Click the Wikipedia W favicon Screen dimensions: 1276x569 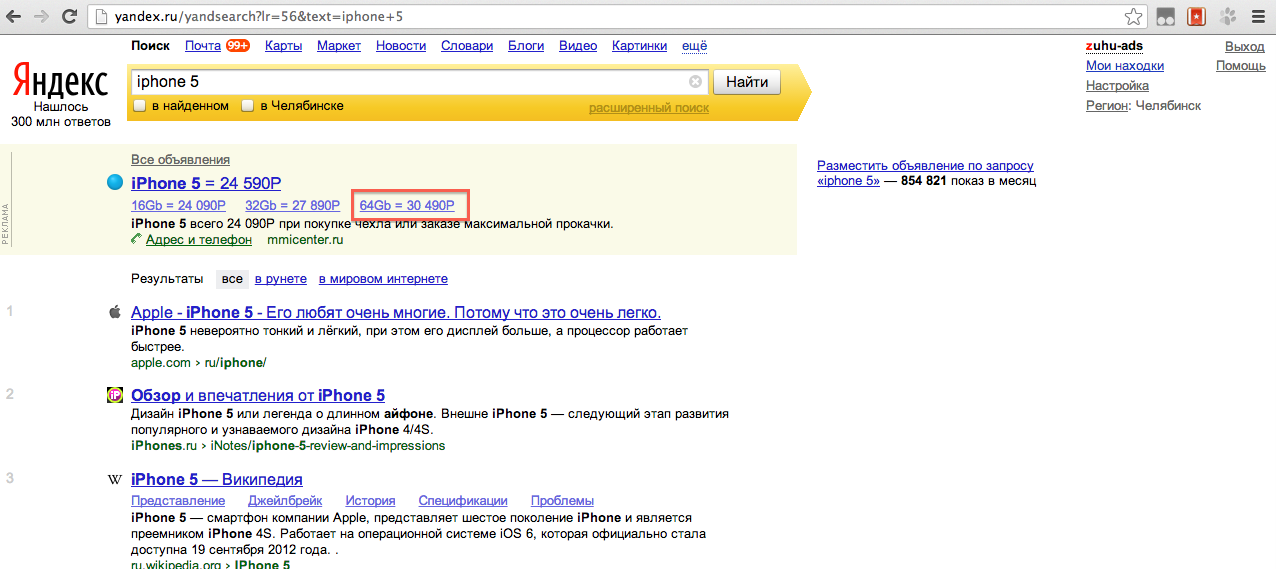(x=114, y=479)
